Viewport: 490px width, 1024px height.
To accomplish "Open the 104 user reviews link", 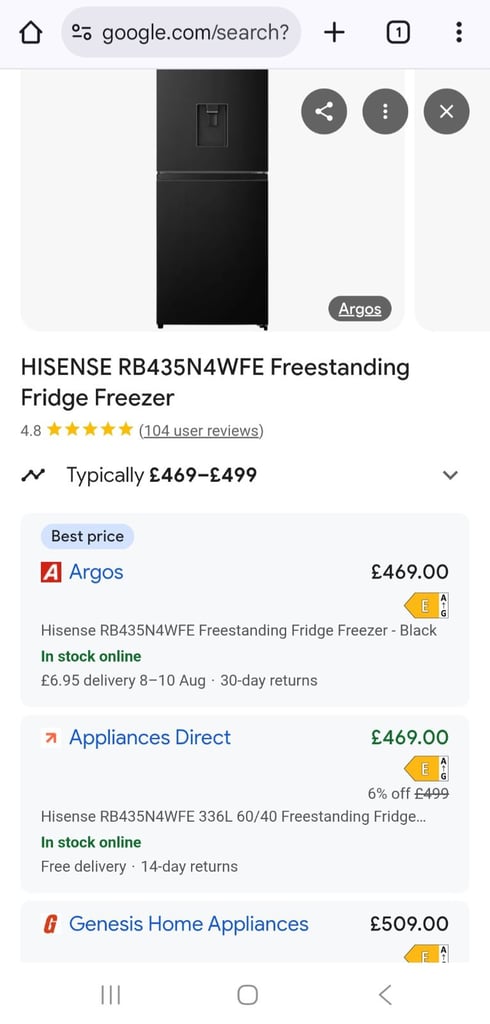I will pyautogui.click(x=201, y=430).
